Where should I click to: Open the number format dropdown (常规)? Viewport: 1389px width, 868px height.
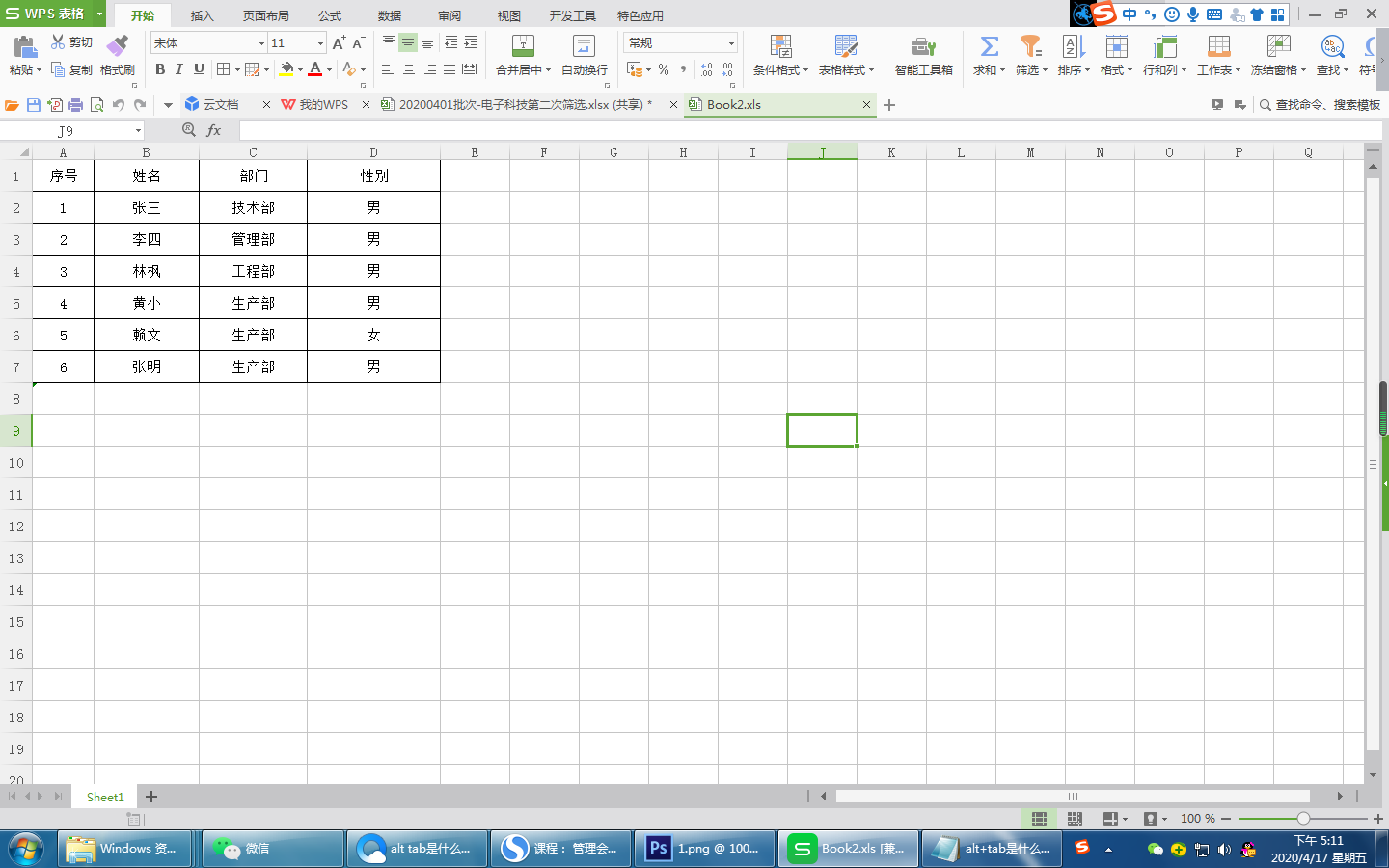tap(731, 43)
